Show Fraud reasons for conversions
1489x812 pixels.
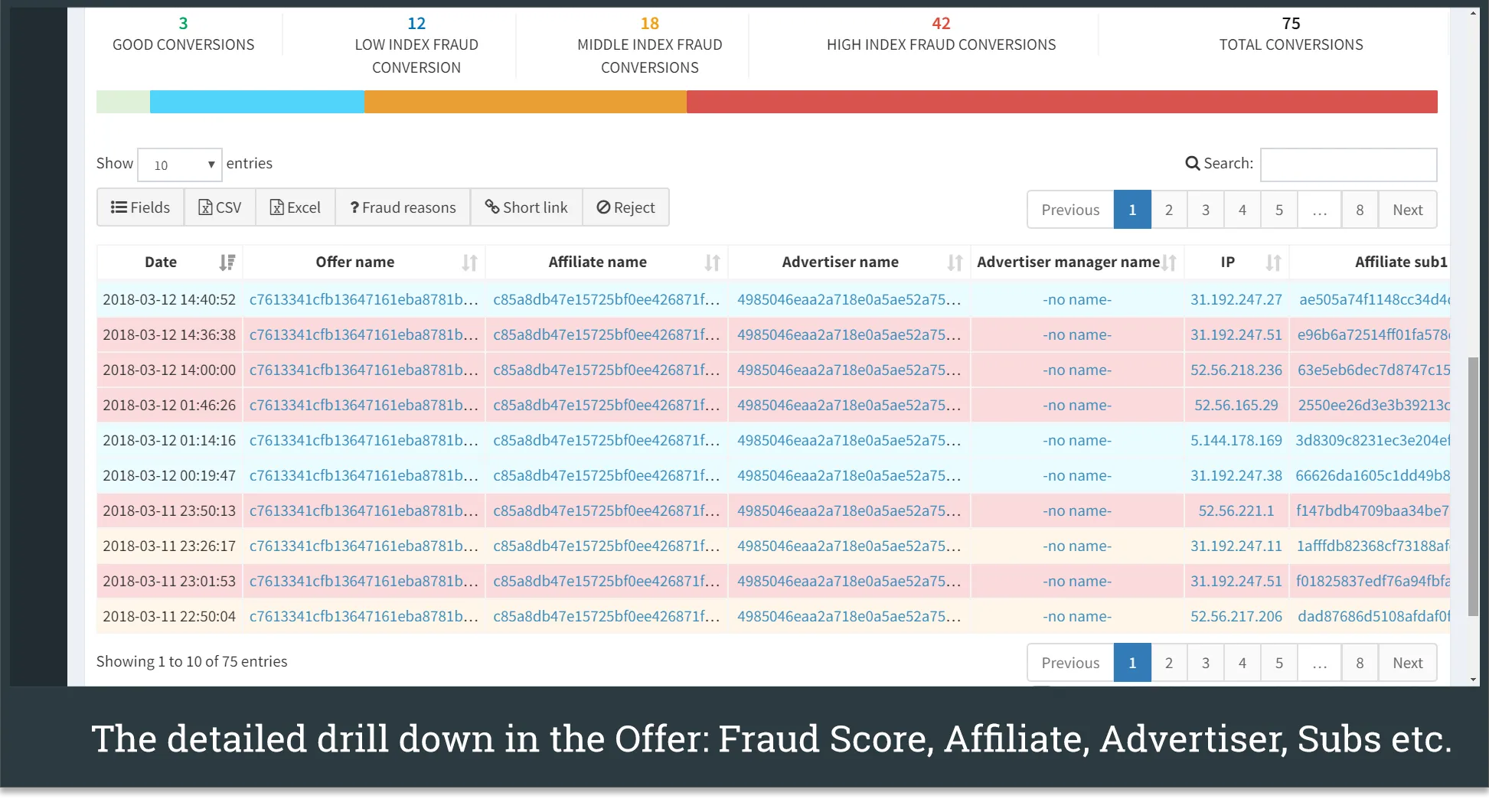(403, 207)
